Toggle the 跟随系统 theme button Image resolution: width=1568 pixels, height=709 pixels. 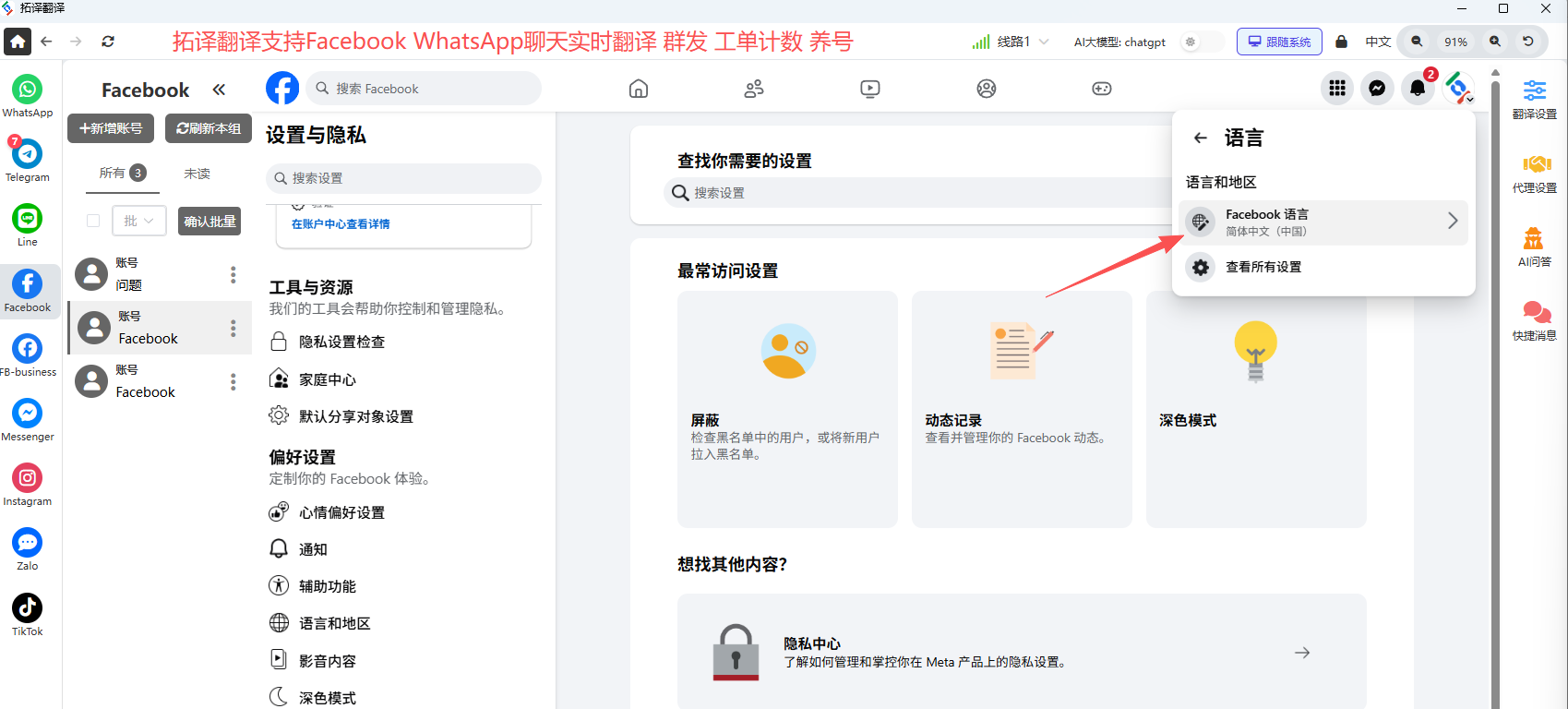point(1279,42)
